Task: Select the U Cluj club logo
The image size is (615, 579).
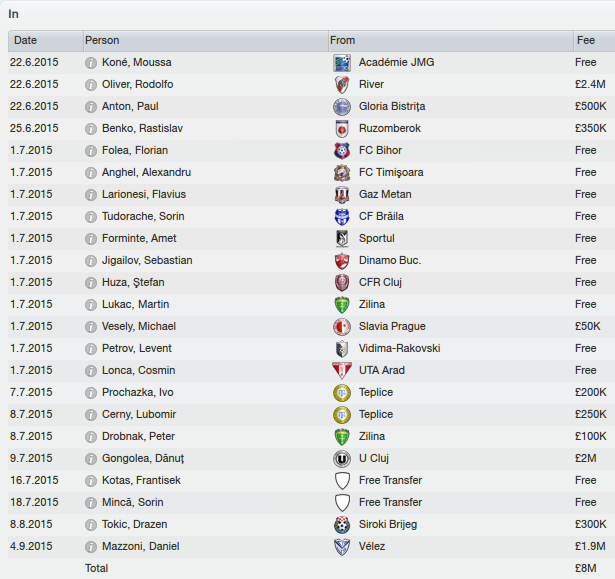Action: [x=342, y=459]
